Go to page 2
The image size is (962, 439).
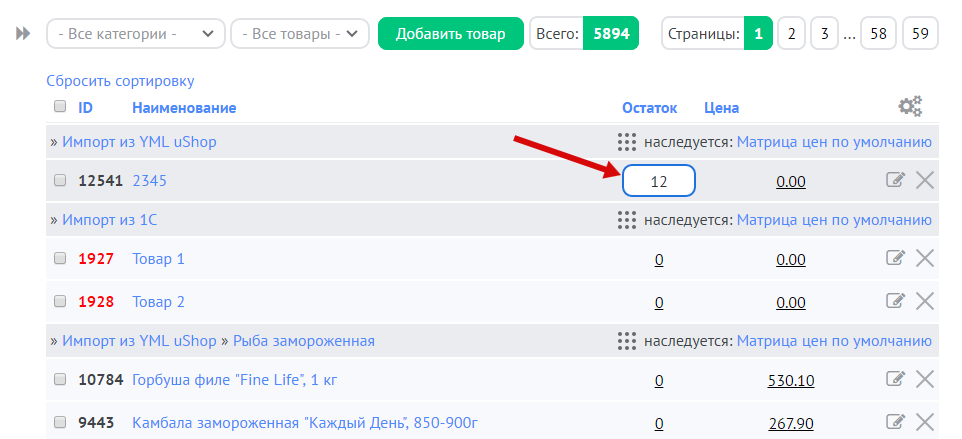[x=791, y=34]
